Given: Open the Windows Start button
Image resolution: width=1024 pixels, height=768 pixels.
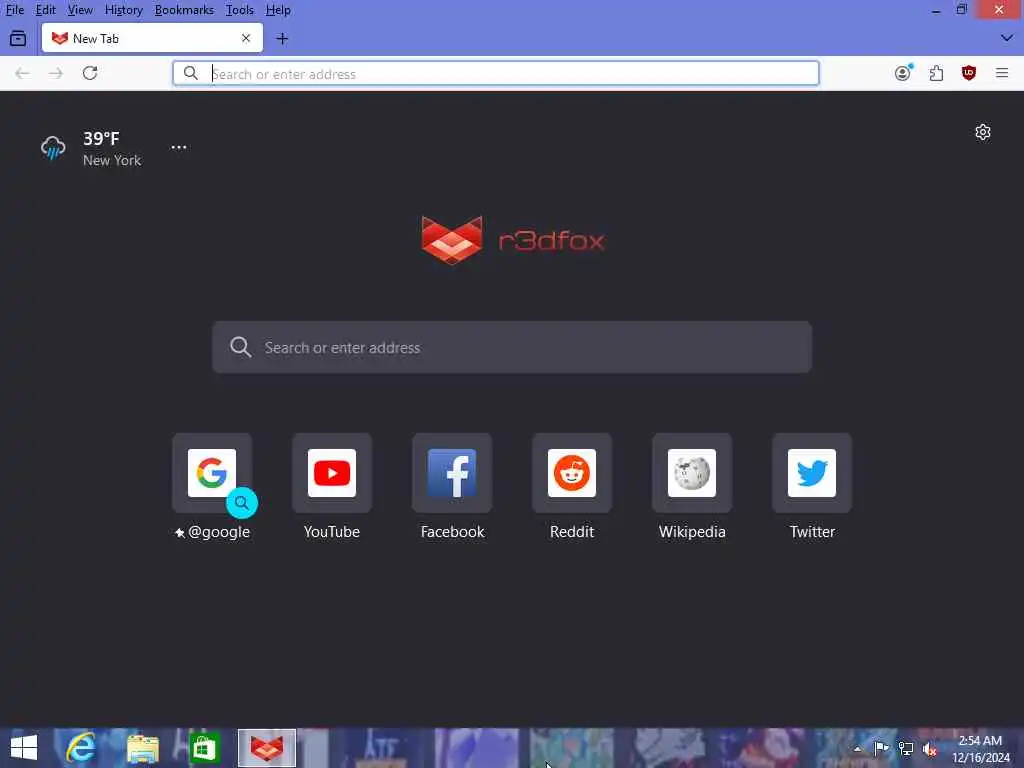Looking at the screenshot, I should coord(24,748).
